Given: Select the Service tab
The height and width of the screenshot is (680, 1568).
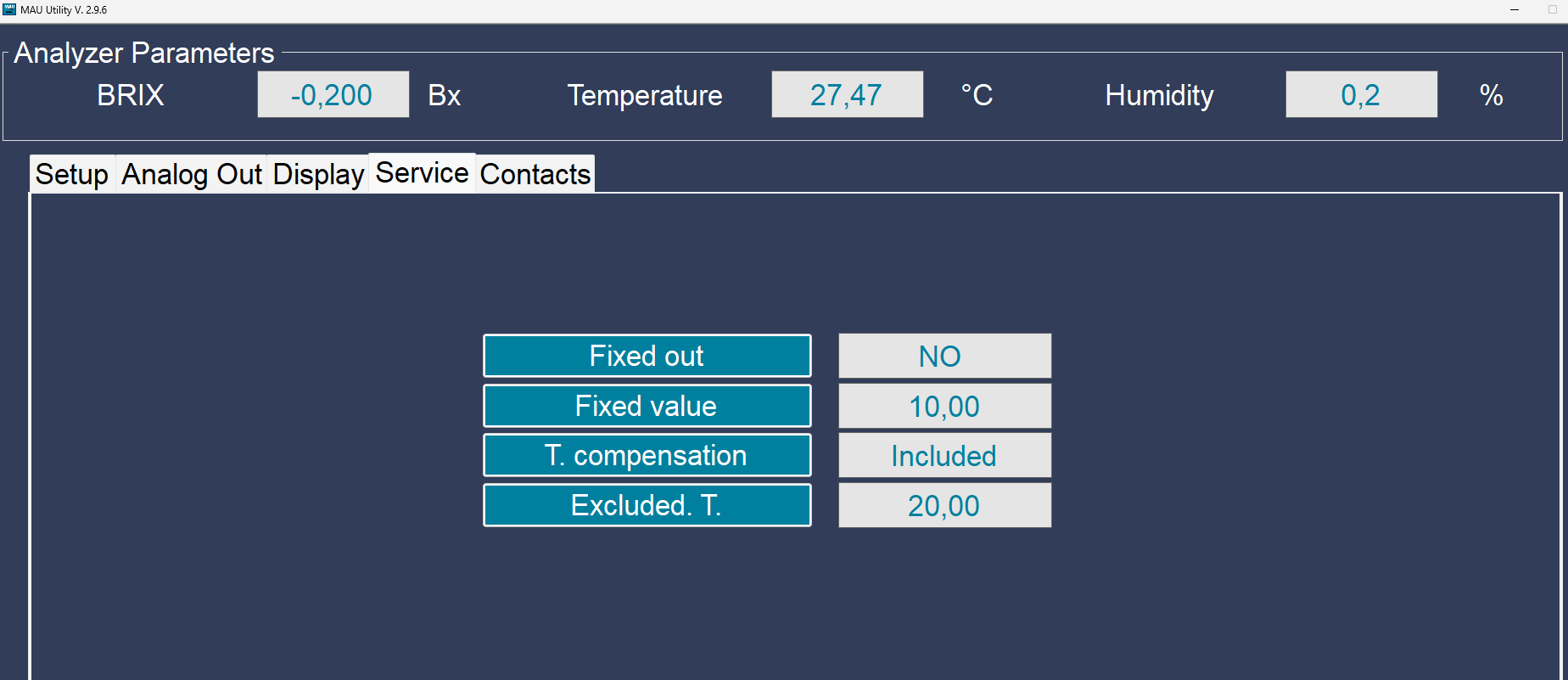Looking at the screenshot, I should [x=422, y=172].
